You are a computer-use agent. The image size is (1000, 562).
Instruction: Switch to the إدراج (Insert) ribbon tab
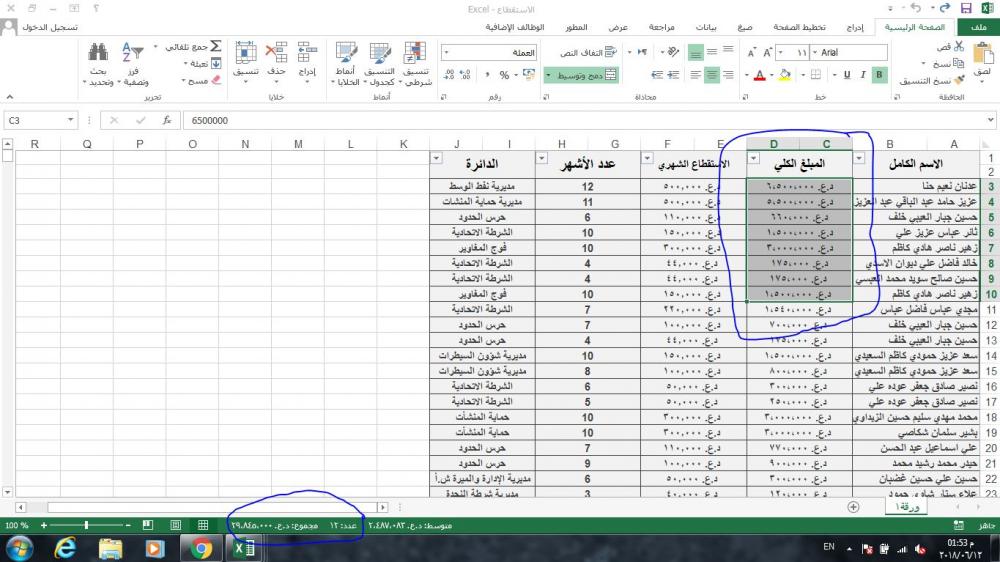coord(854,28)
